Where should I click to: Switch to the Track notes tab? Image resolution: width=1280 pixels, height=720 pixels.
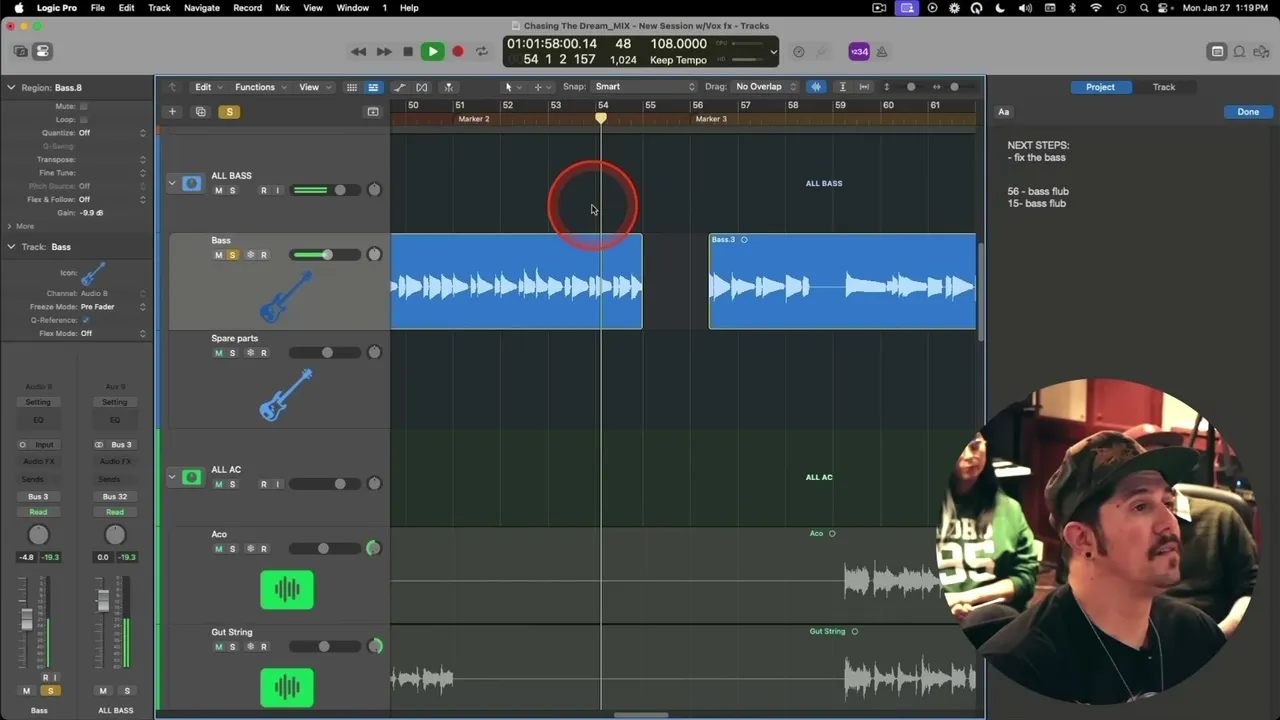tap(1164, 87)
